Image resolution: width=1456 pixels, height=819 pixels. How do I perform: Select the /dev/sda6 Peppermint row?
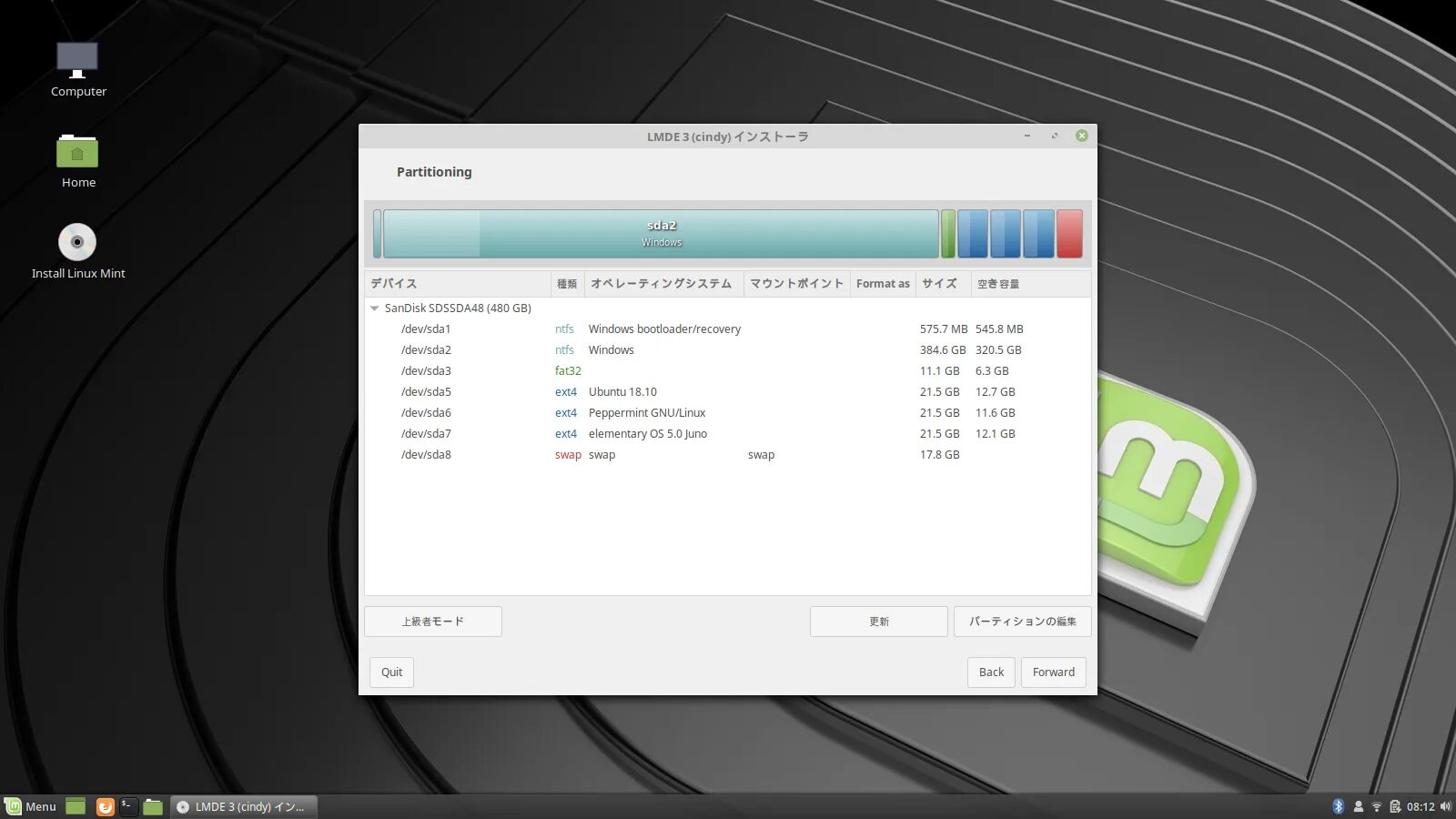pos(728,413)
